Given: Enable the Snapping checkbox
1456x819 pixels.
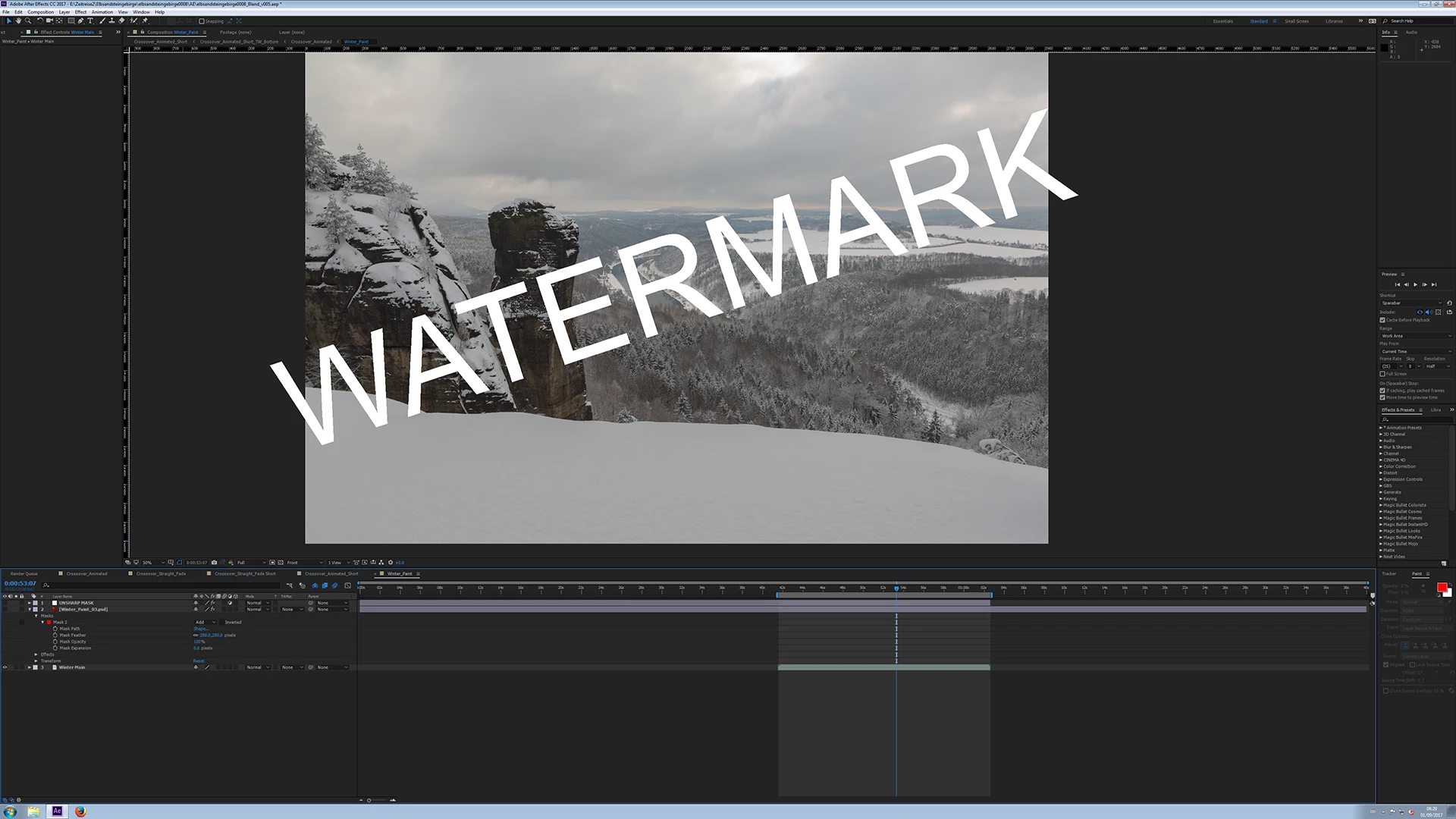Looking at the screenshot, I should (202, 21).
